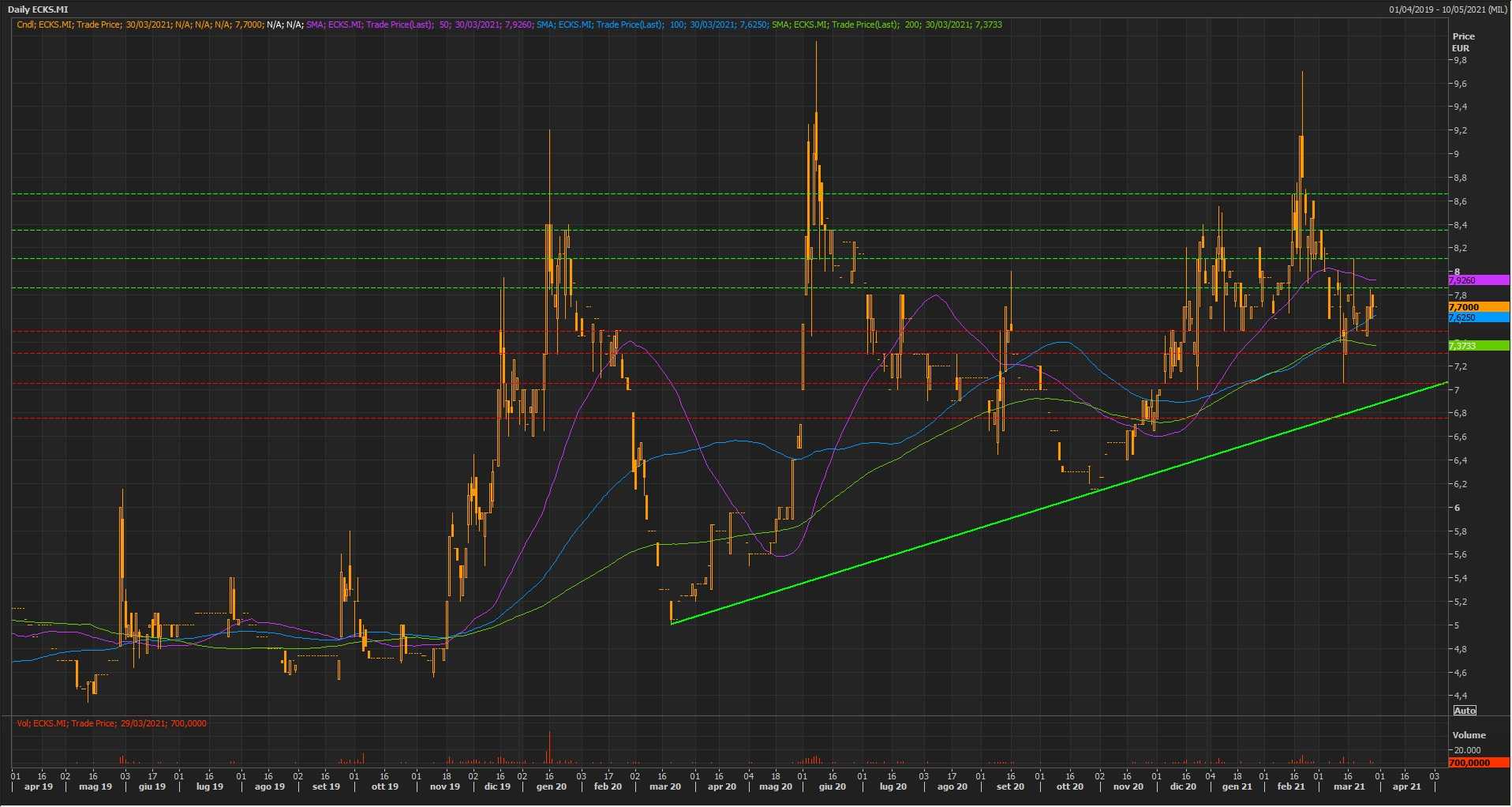
Task: Click the blue 7,6250 price tag
Action: (1477, 317)
